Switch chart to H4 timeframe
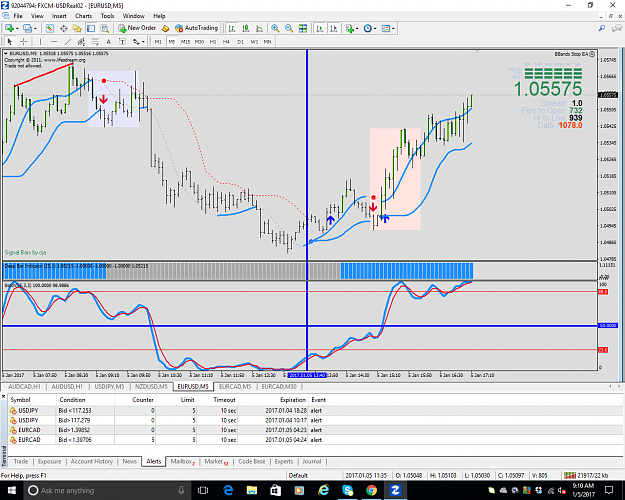Viewport: 625px width, 500px height. coord(226,41)
